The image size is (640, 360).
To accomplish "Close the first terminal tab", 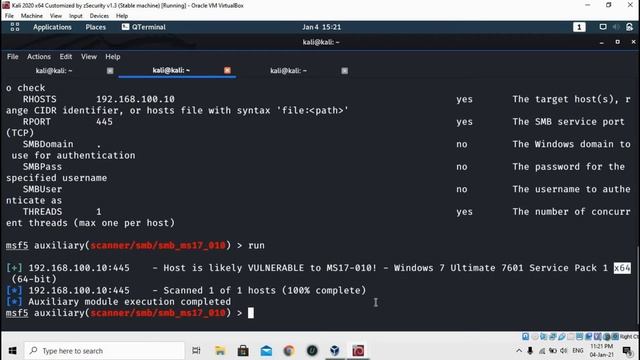I will click(x=110, y=71).
